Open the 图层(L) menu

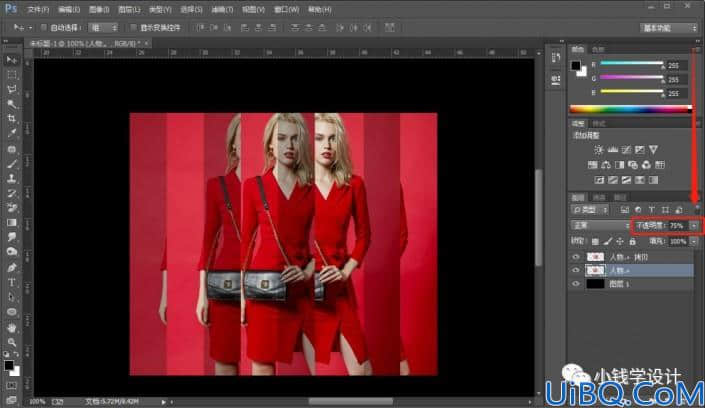(x=129, y=9)
